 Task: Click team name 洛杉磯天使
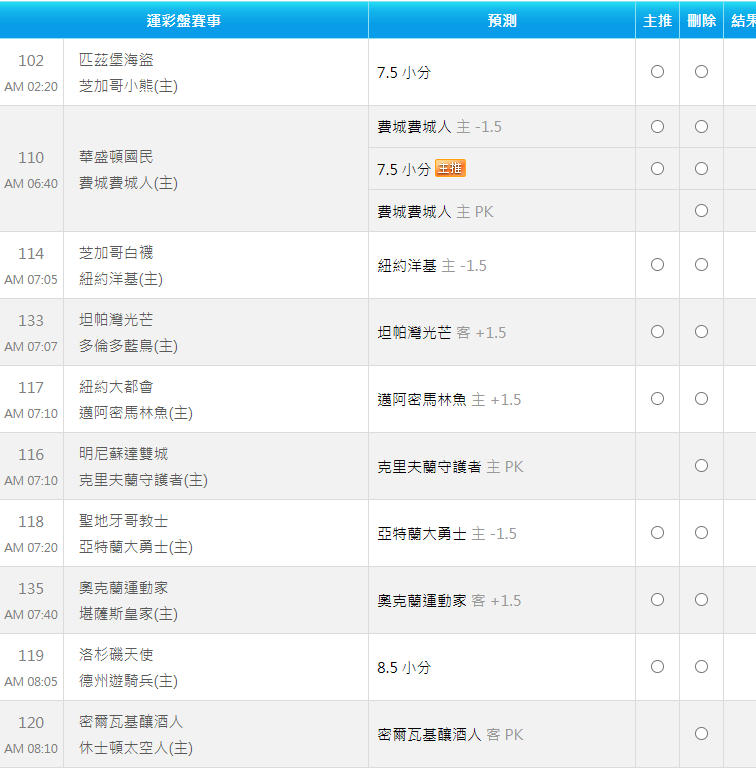[116, 655]
